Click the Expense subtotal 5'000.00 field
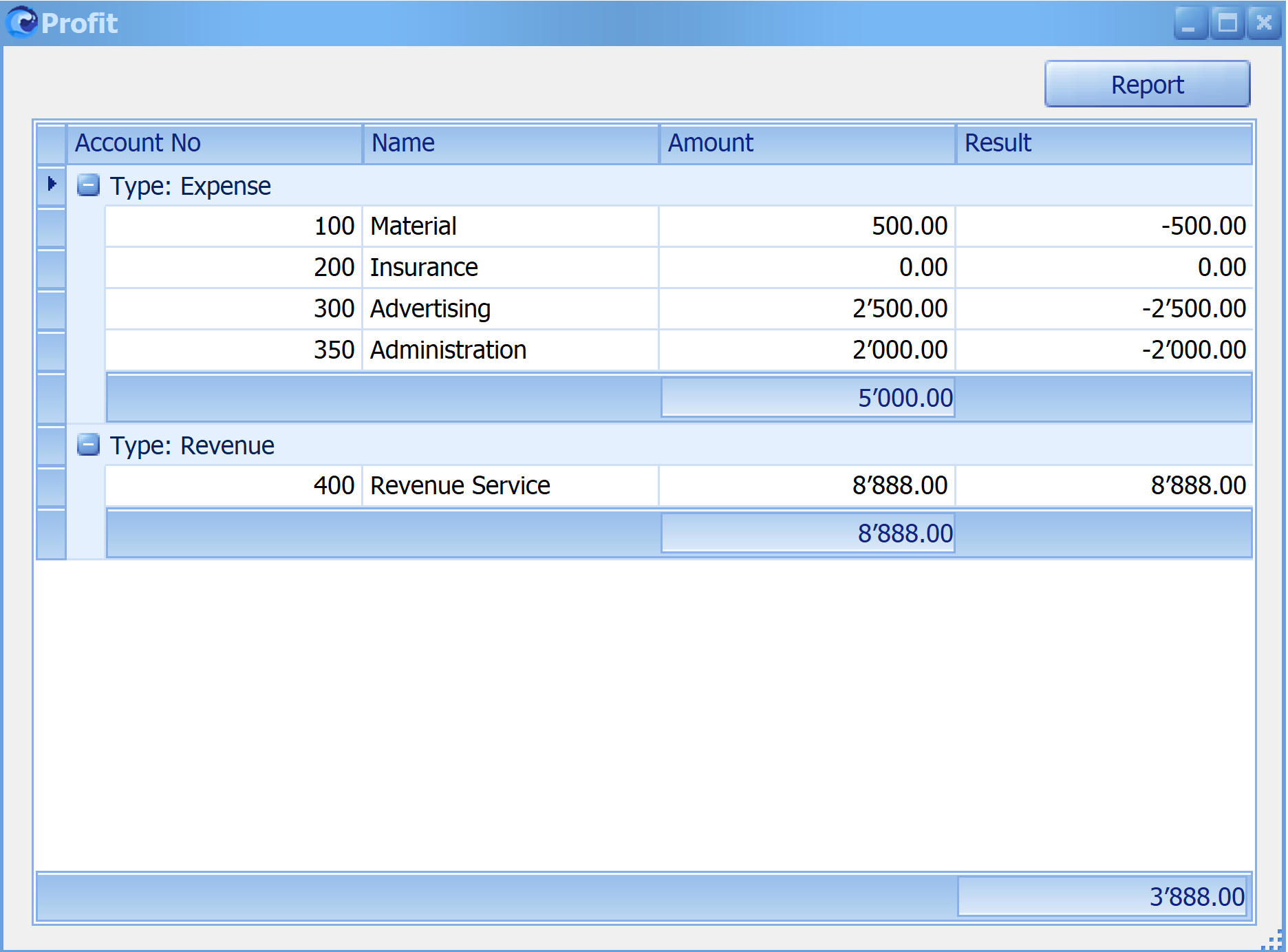 point(808,397)
